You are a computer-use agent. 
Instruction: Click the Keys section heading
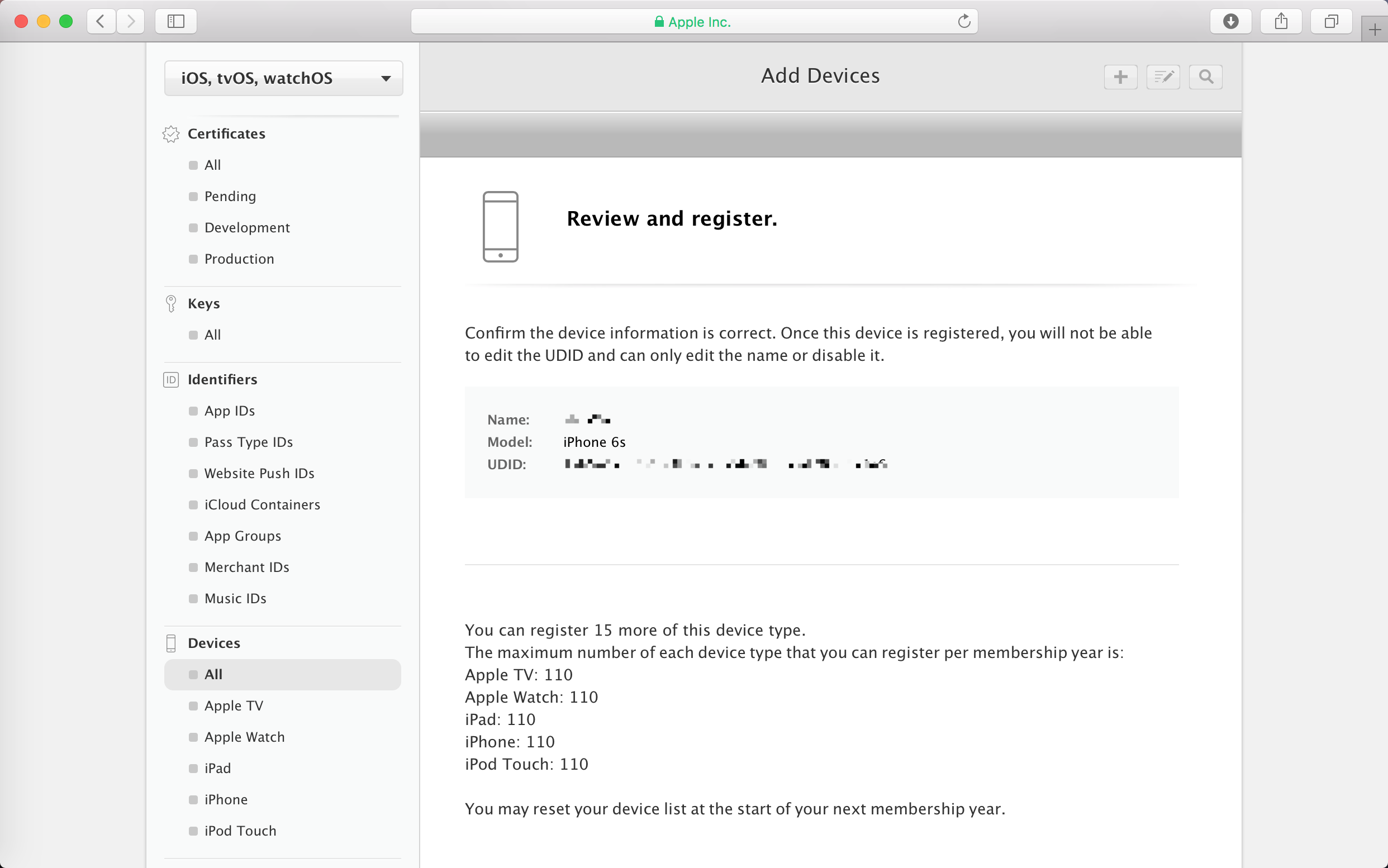(x=204, y=304)
